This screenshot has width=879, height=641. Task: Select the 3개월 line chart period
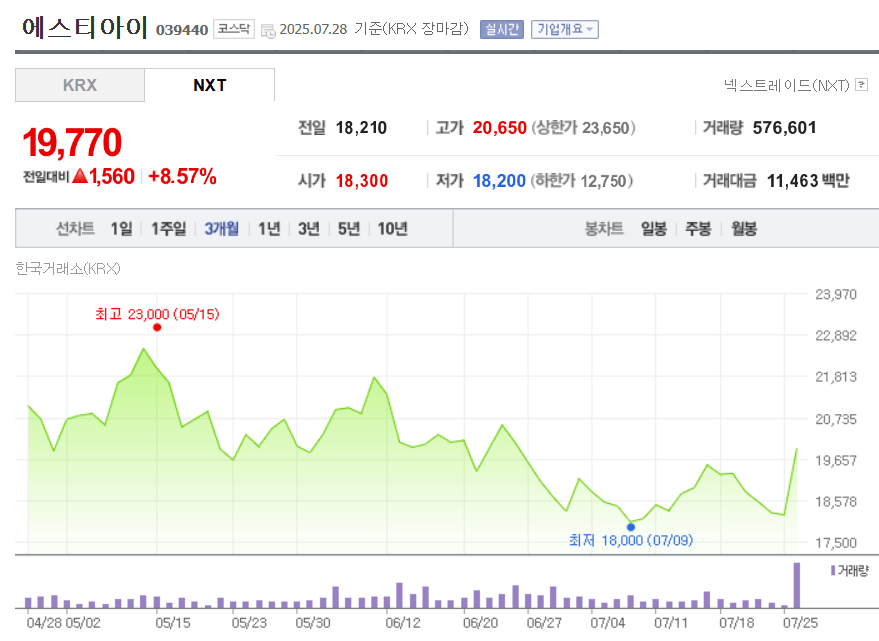click(x=221, y=229)
